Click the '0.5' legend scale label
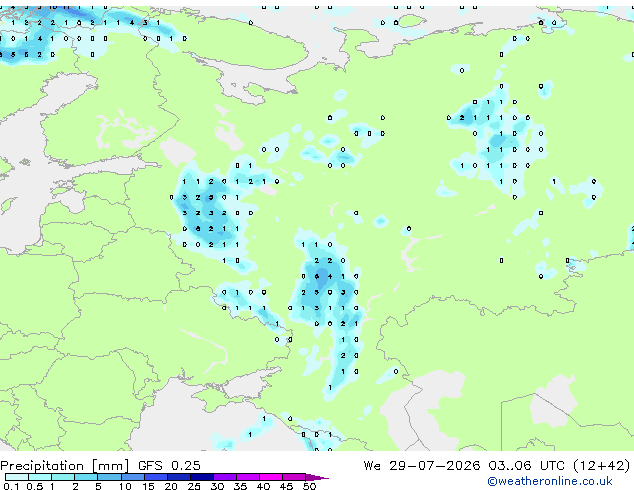This screenshot has height=490, width=634. 34,486
